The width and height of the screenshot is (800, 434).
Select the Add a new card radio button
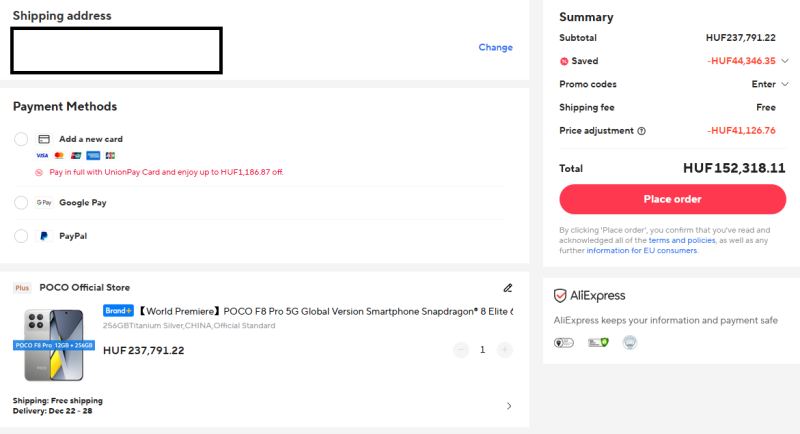pos(21,139)
